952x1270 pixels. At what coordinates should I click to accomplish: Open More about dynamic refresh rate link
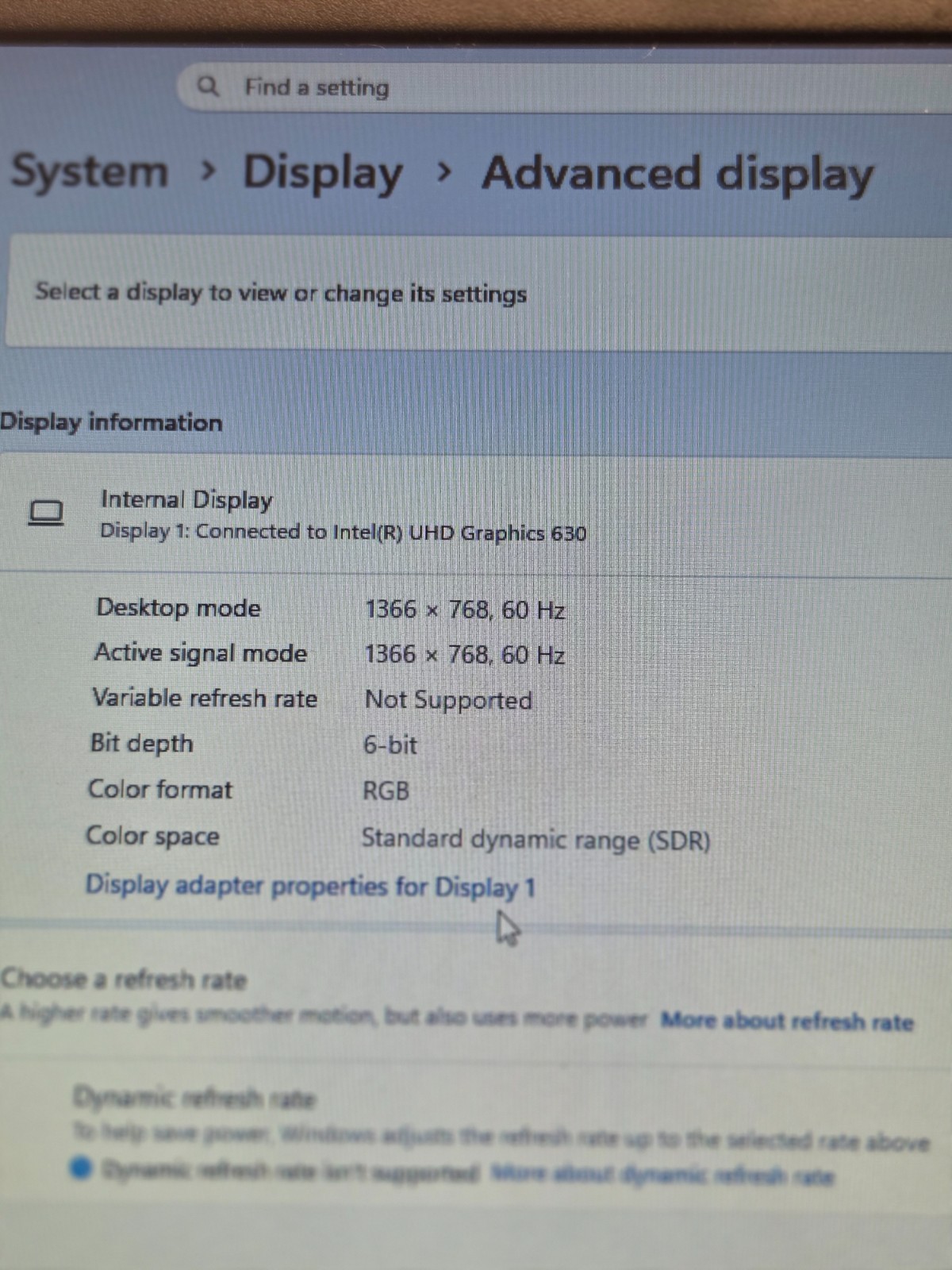pyautogui.click(x=662, y=1174)
